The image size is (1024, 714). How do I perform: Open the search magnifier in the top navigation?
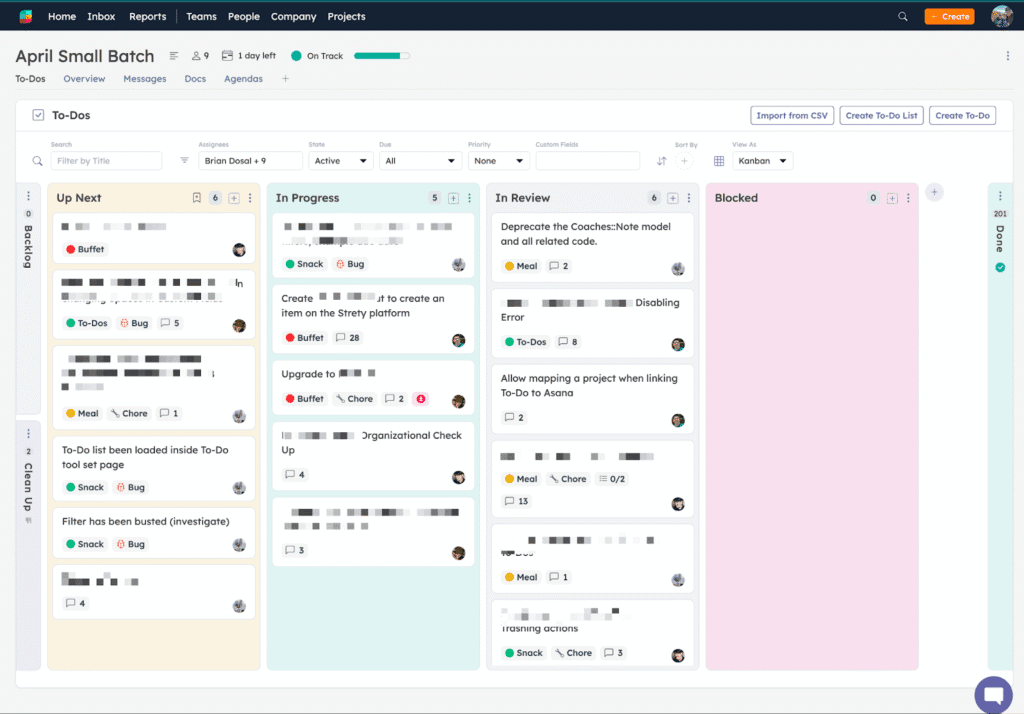click(902, 16)
